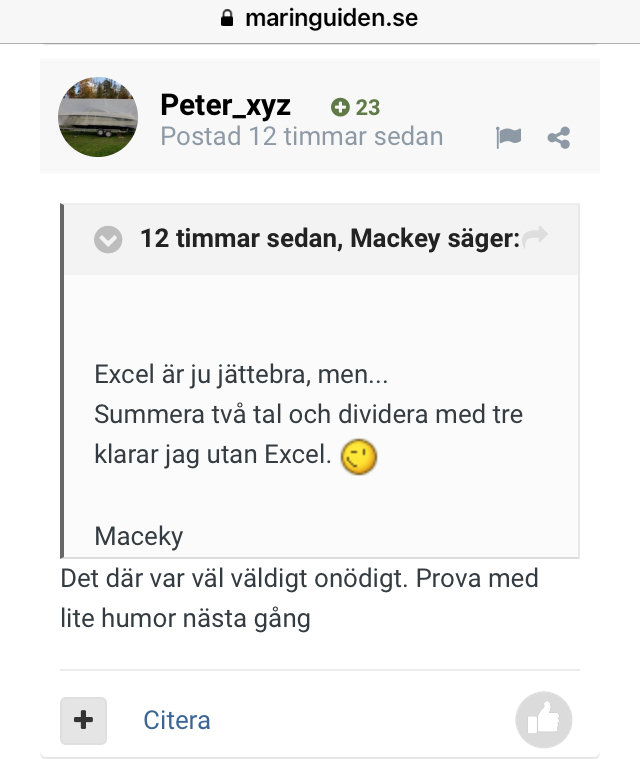640x759 pixels.
Task: Click the green reputation plus icon
Action: 340,107
